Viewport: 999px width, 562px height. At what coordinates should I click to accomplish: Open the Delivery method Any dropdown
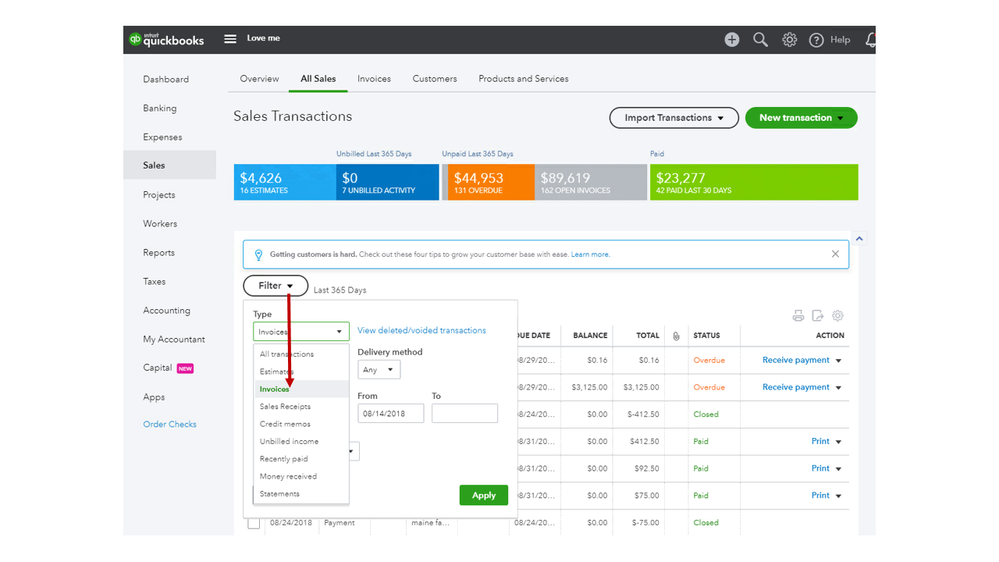click(x=378, y=370)
